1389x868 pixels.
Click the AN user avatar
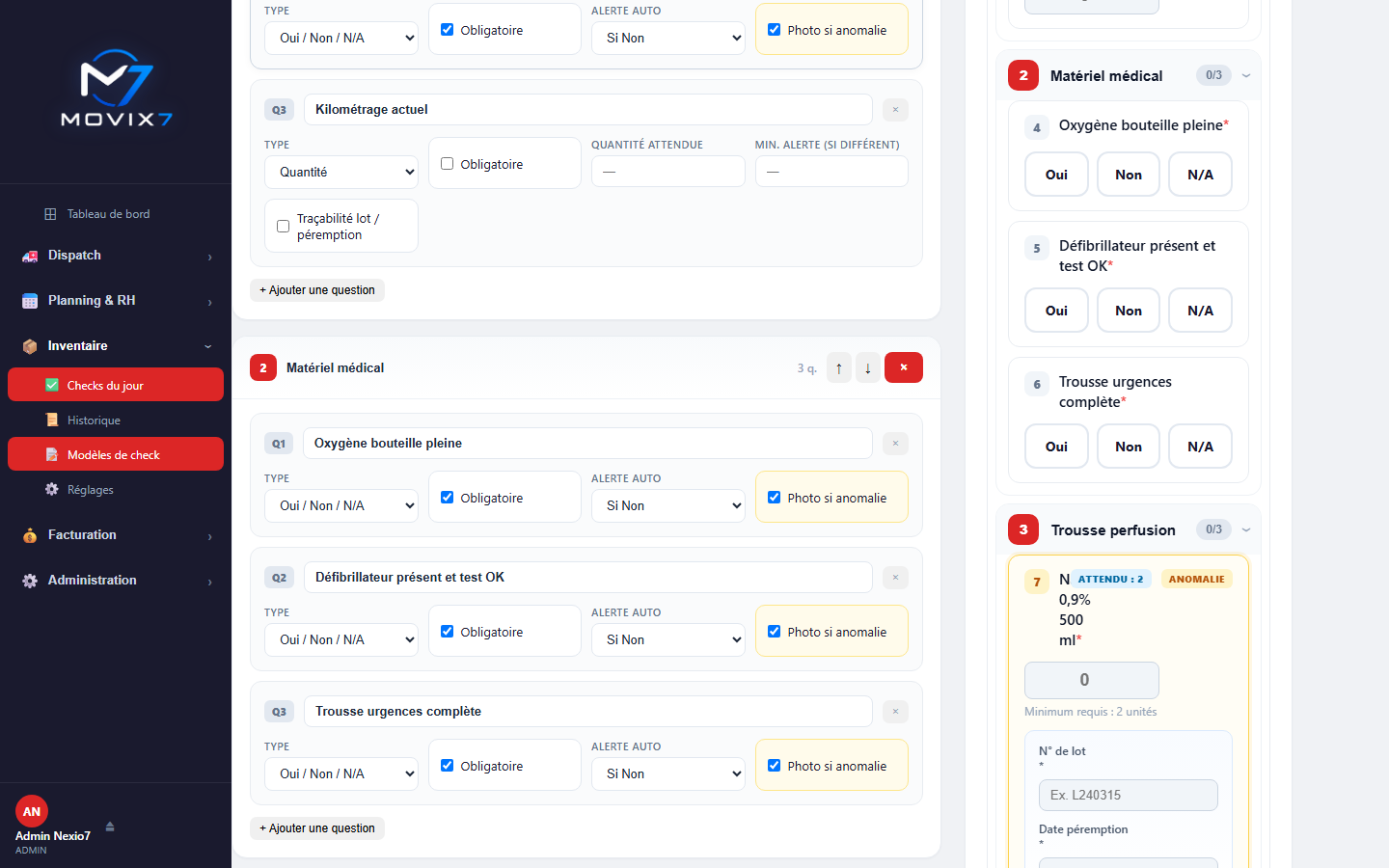[x=32, y=811]
